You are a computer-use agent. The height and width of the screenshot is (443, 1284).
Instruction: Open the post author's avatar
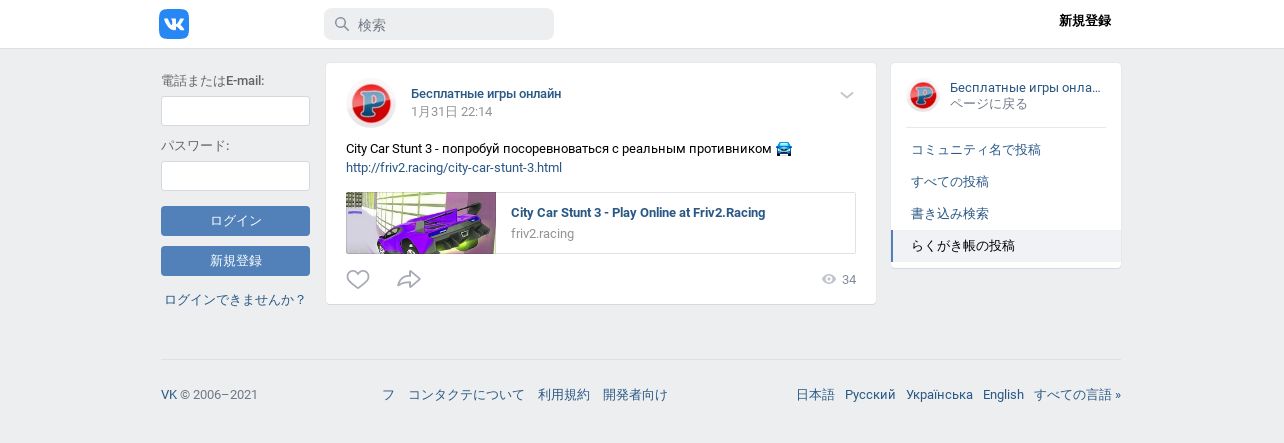tap(371, 104)
